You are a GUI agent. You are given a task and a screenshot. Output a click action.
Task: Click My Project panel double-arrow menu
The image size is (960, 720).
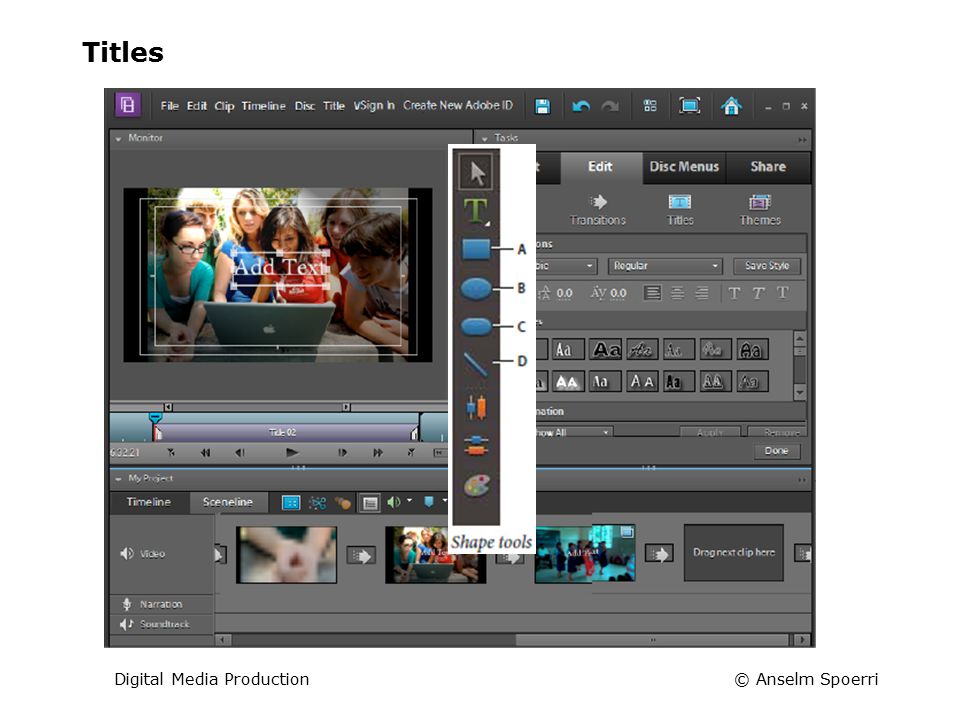click(x=802, y=479)
